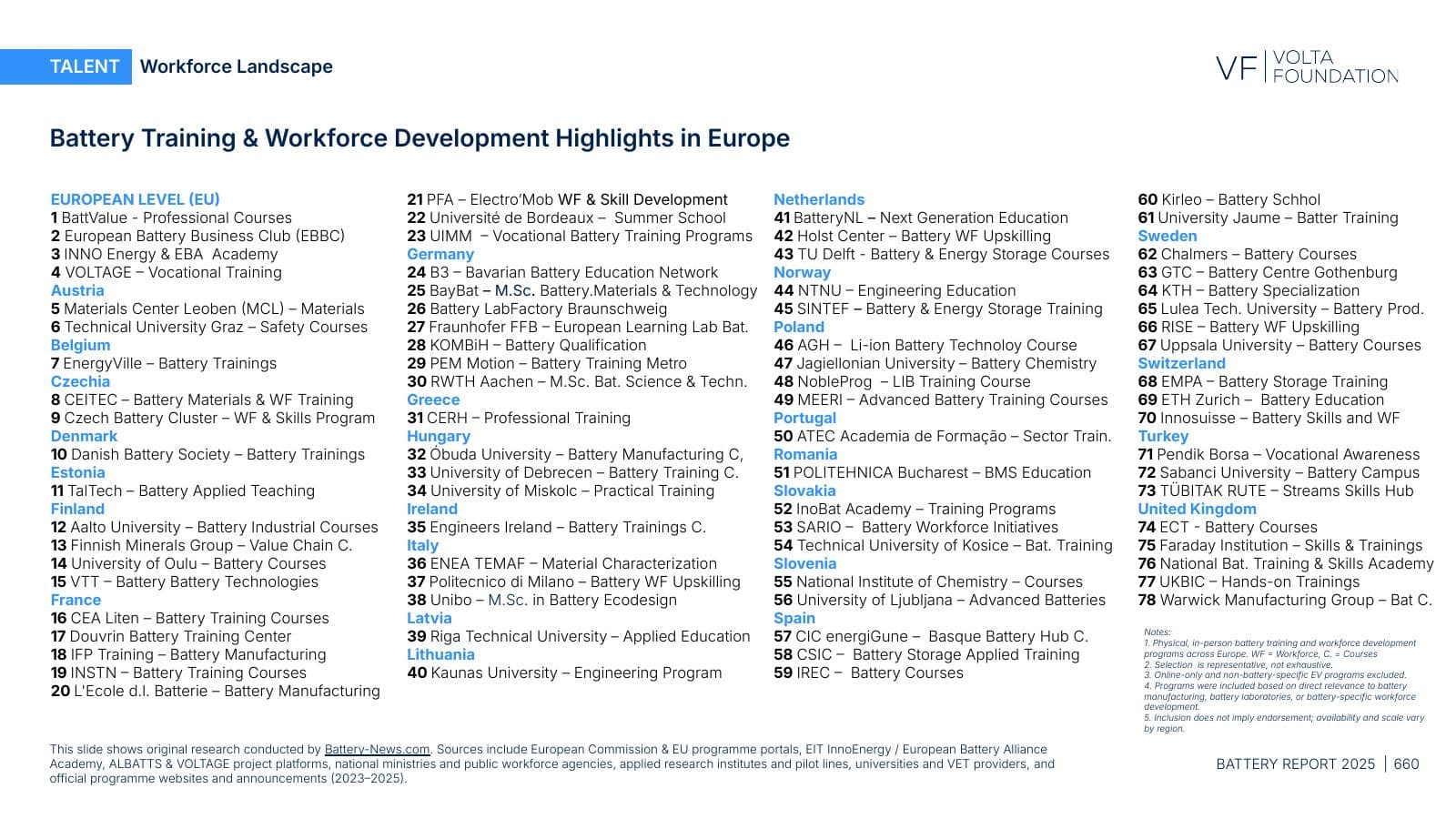
Task: Click the Austria country heading
Action: pos(77,290)
